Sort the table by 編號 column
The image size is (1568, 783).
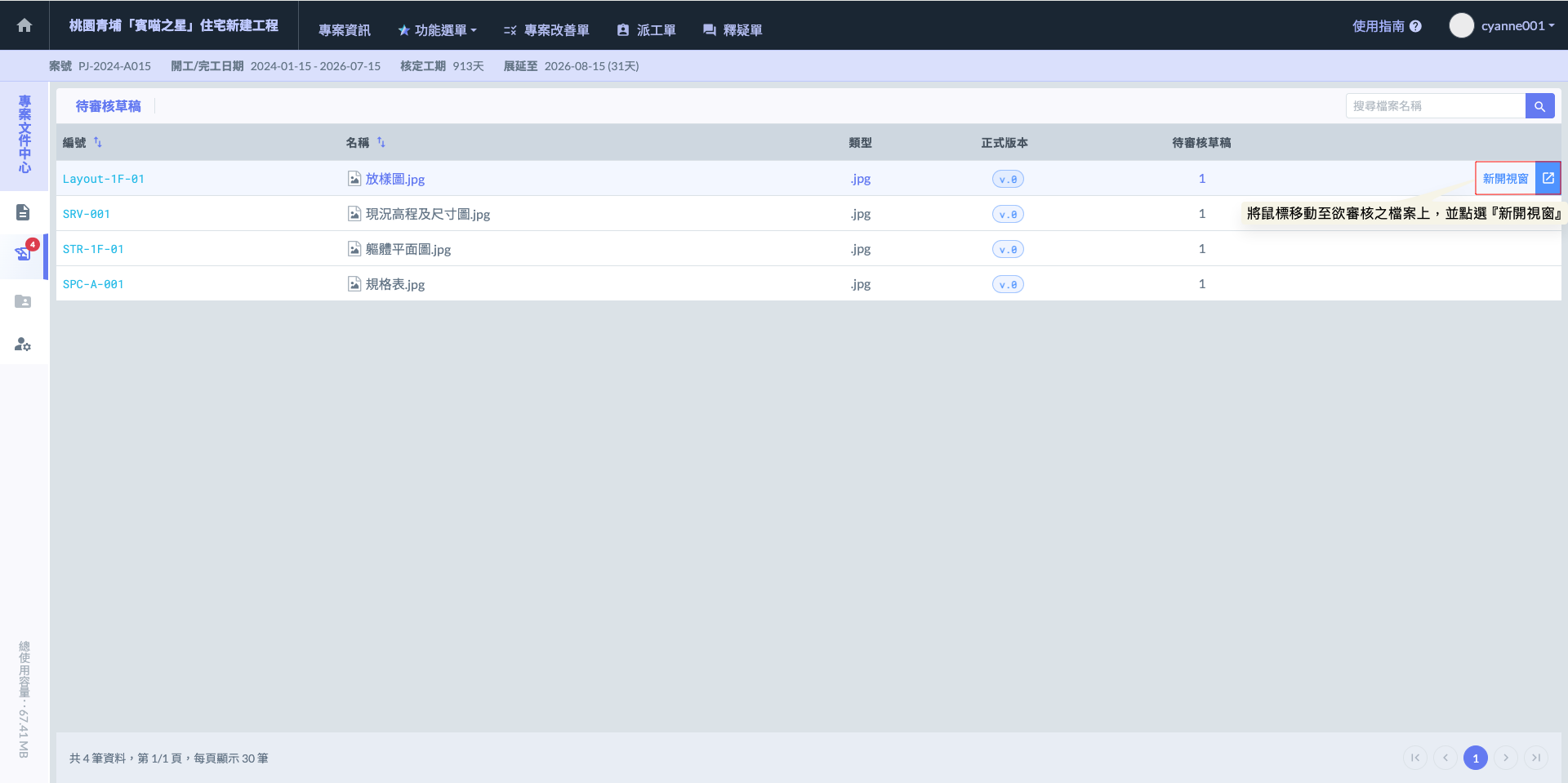(x=98, y=143)
